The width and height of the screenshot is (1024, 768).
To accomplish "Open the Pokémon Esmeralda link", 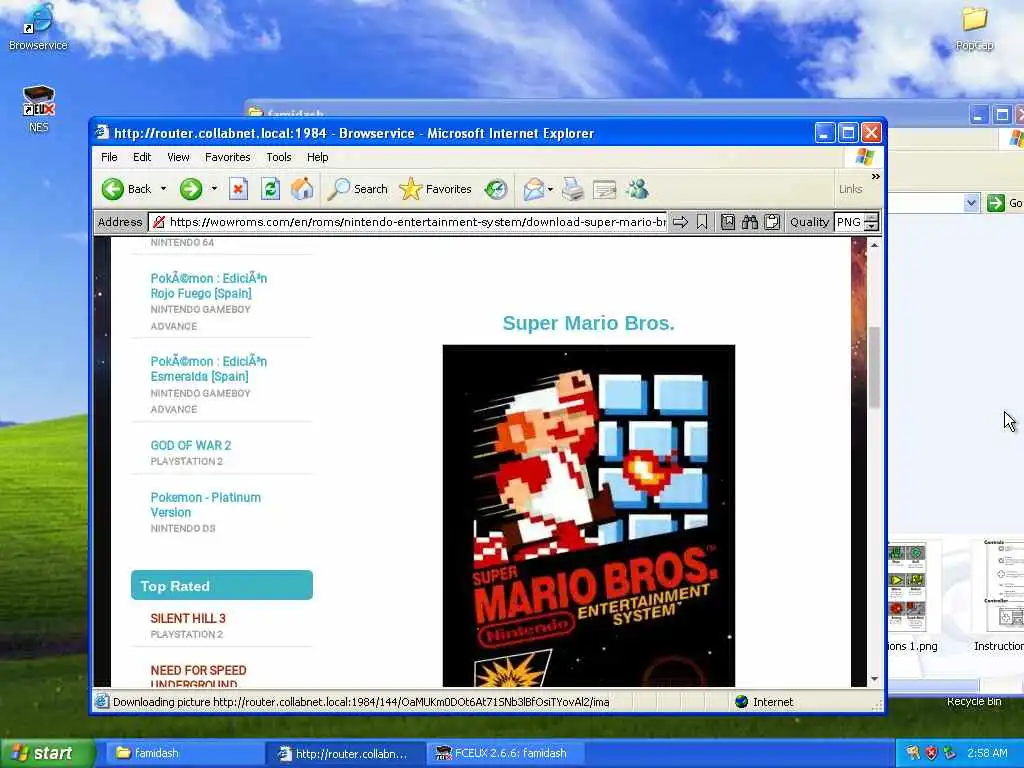I will coord(208,369).
